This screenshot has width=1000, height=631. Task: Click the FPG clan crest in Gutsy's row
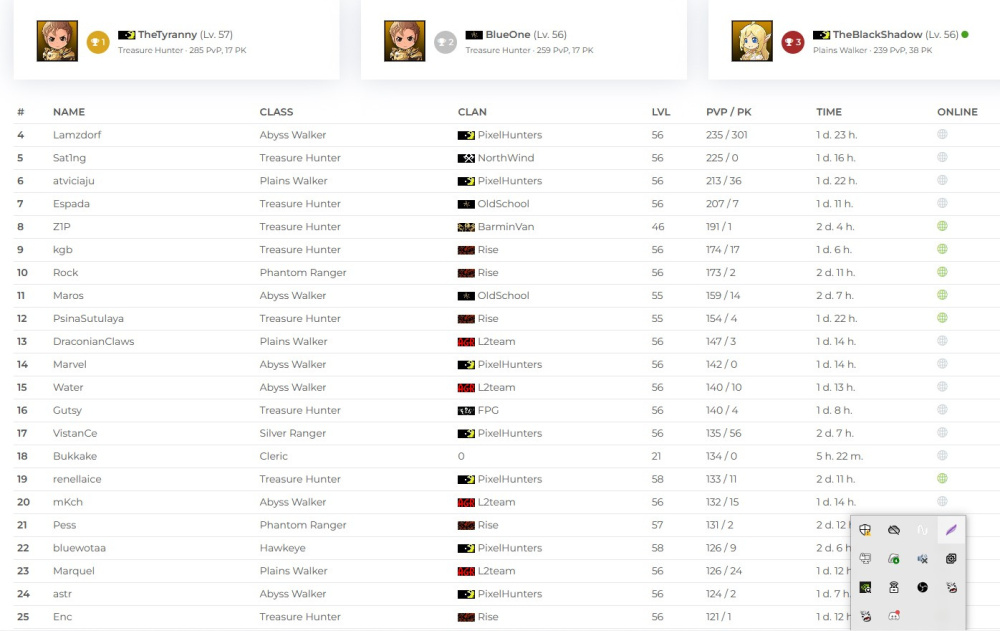click(x=465, y=410)
